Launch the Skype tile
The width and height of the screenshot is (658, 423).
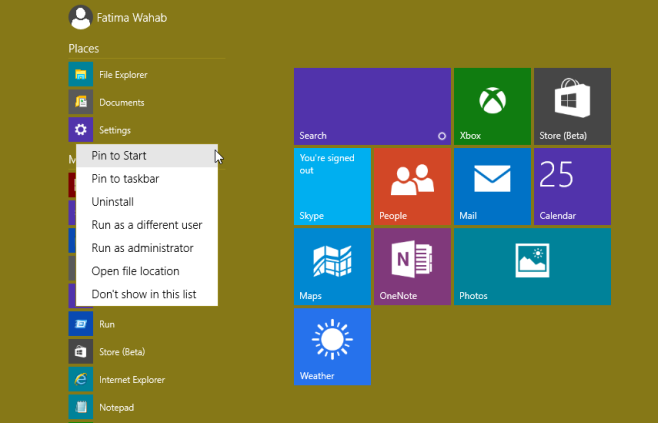[x=332, y=186]
